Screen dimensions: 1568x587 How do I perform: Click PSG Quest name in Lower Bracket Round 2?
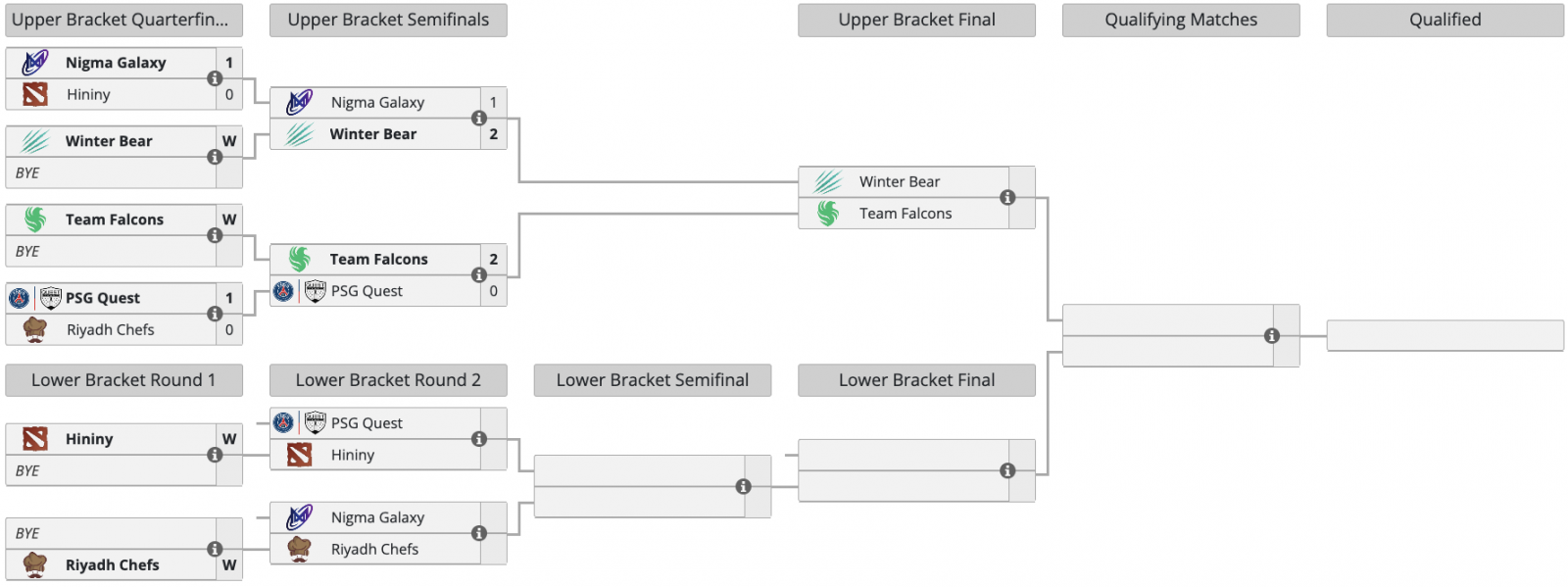(x=367, y=423)
